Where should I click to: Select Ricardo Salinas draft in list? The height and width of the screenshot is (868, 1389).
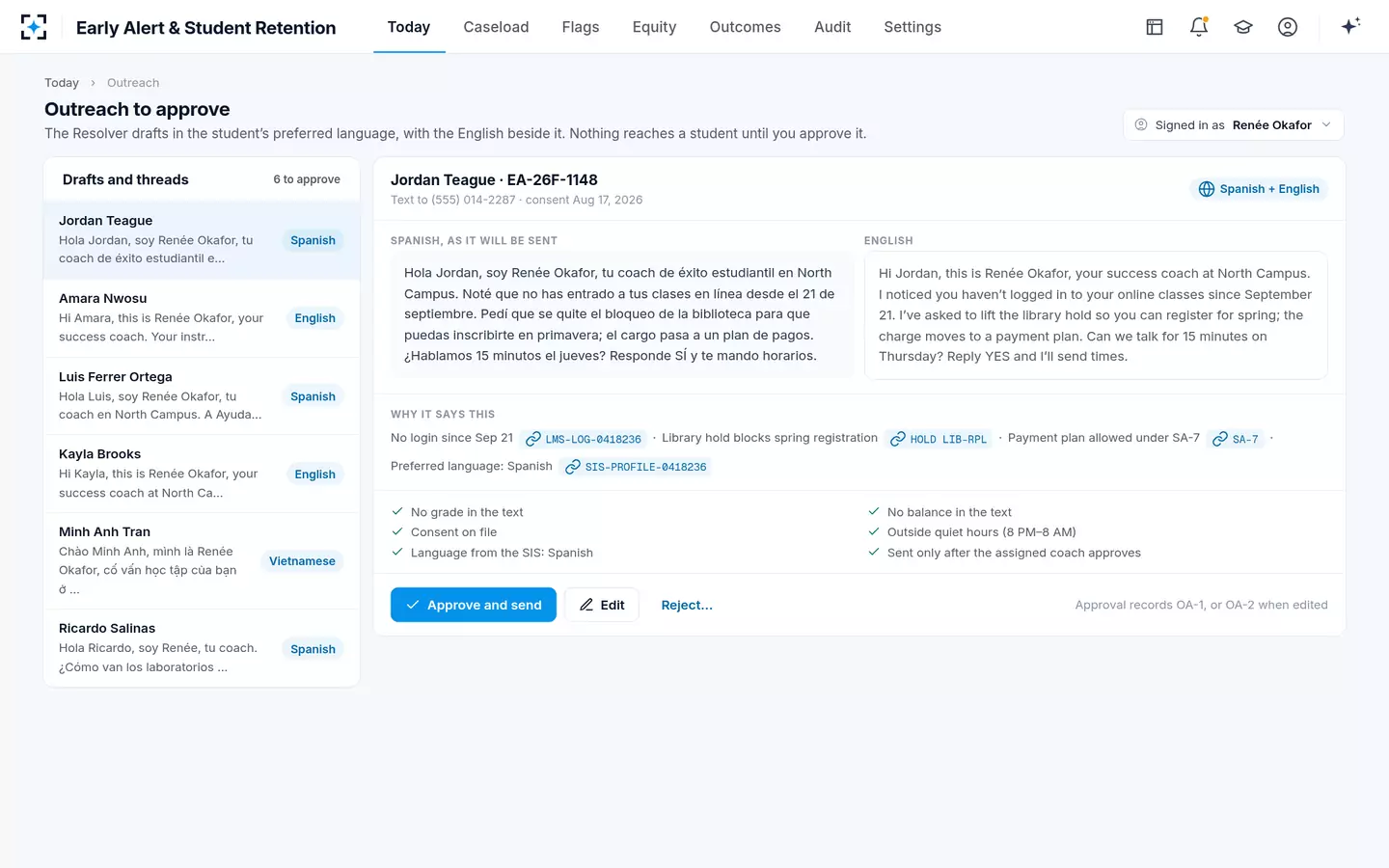202,648
